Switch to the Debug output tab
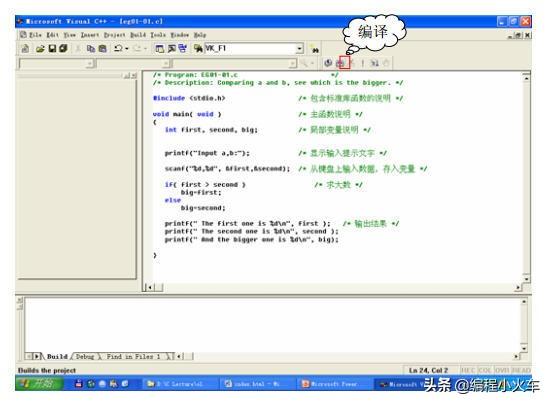 pyautogui.click(x=85, y=357)
